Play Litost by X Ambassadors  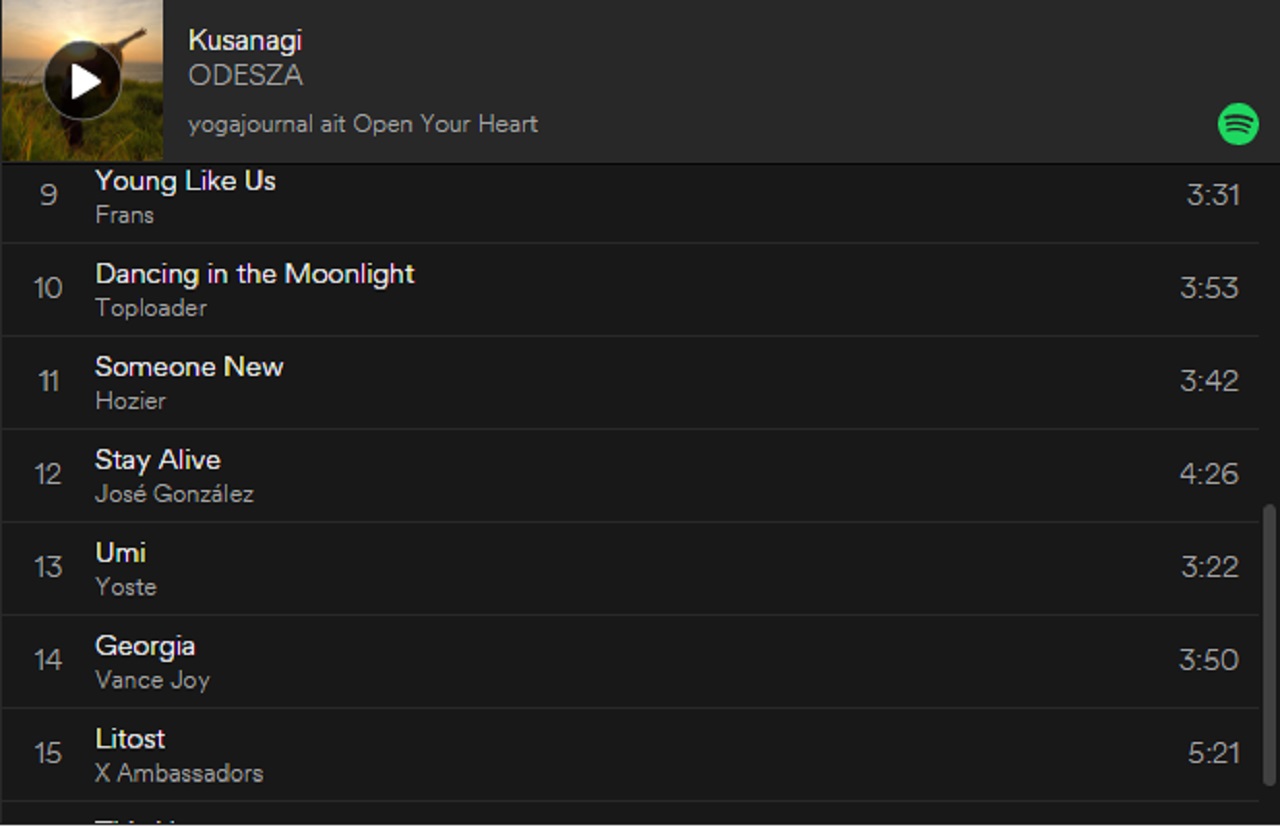130,739
